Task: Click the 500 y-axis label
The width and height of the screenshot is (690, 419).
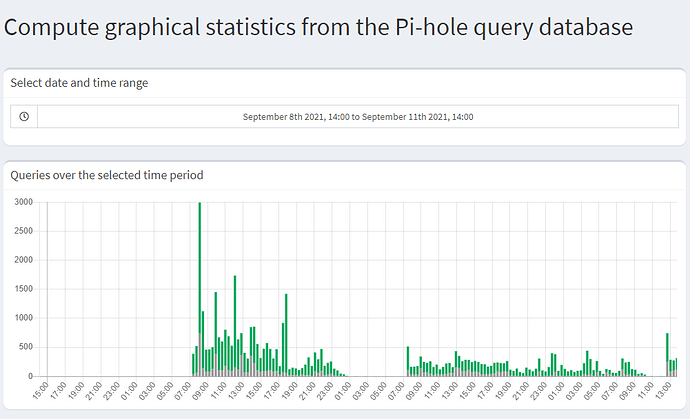Action: click(26, 347)
